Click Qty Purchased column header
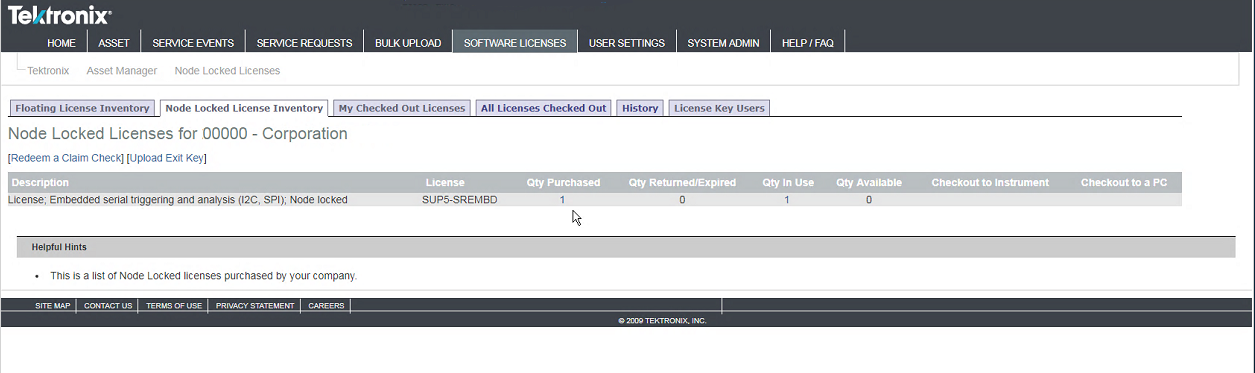 click(563, 183)
